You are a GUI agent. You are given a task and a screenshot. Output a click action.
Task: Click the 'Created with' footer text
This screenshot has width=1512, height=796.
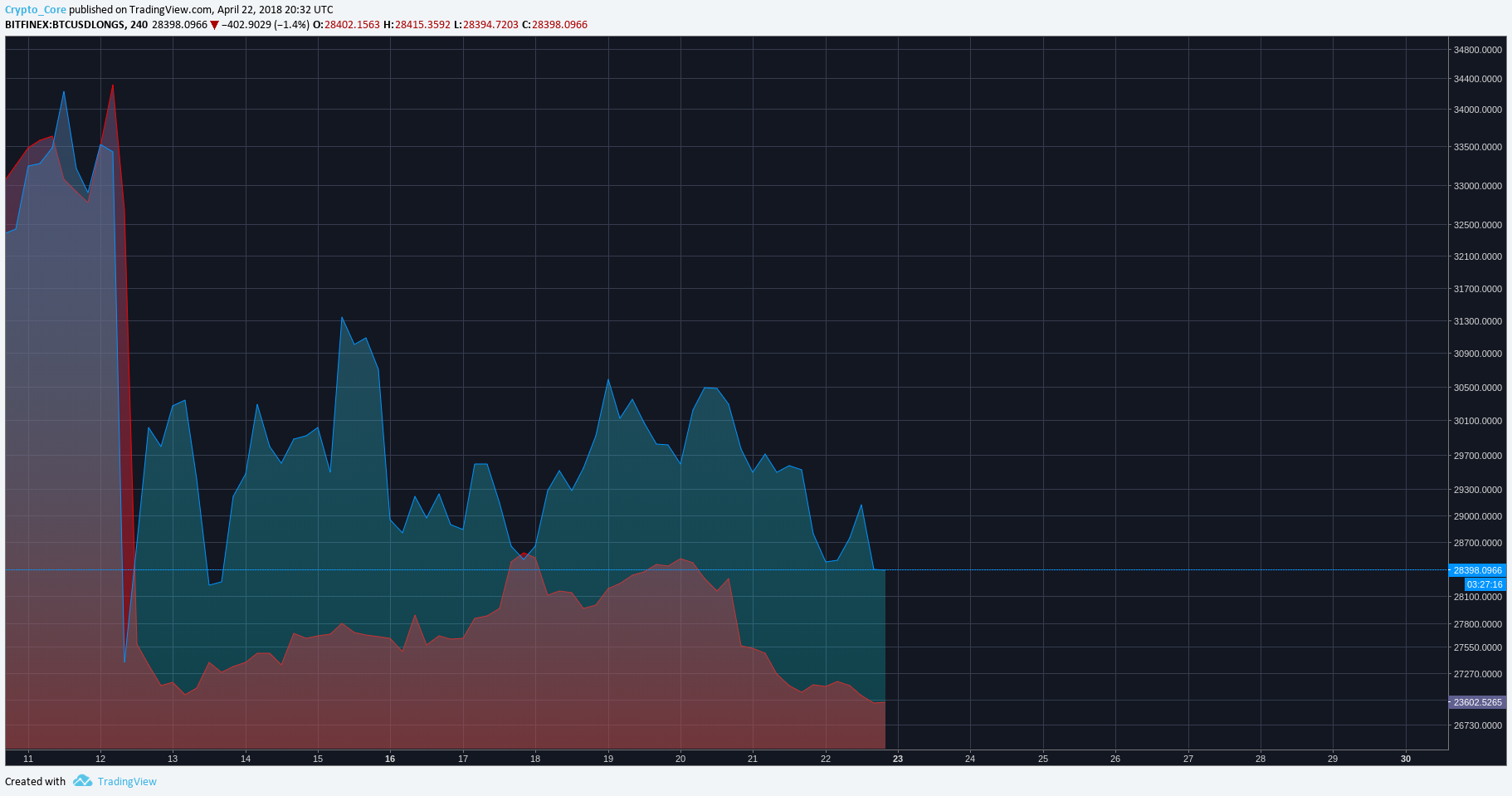[x=35, y=781]
